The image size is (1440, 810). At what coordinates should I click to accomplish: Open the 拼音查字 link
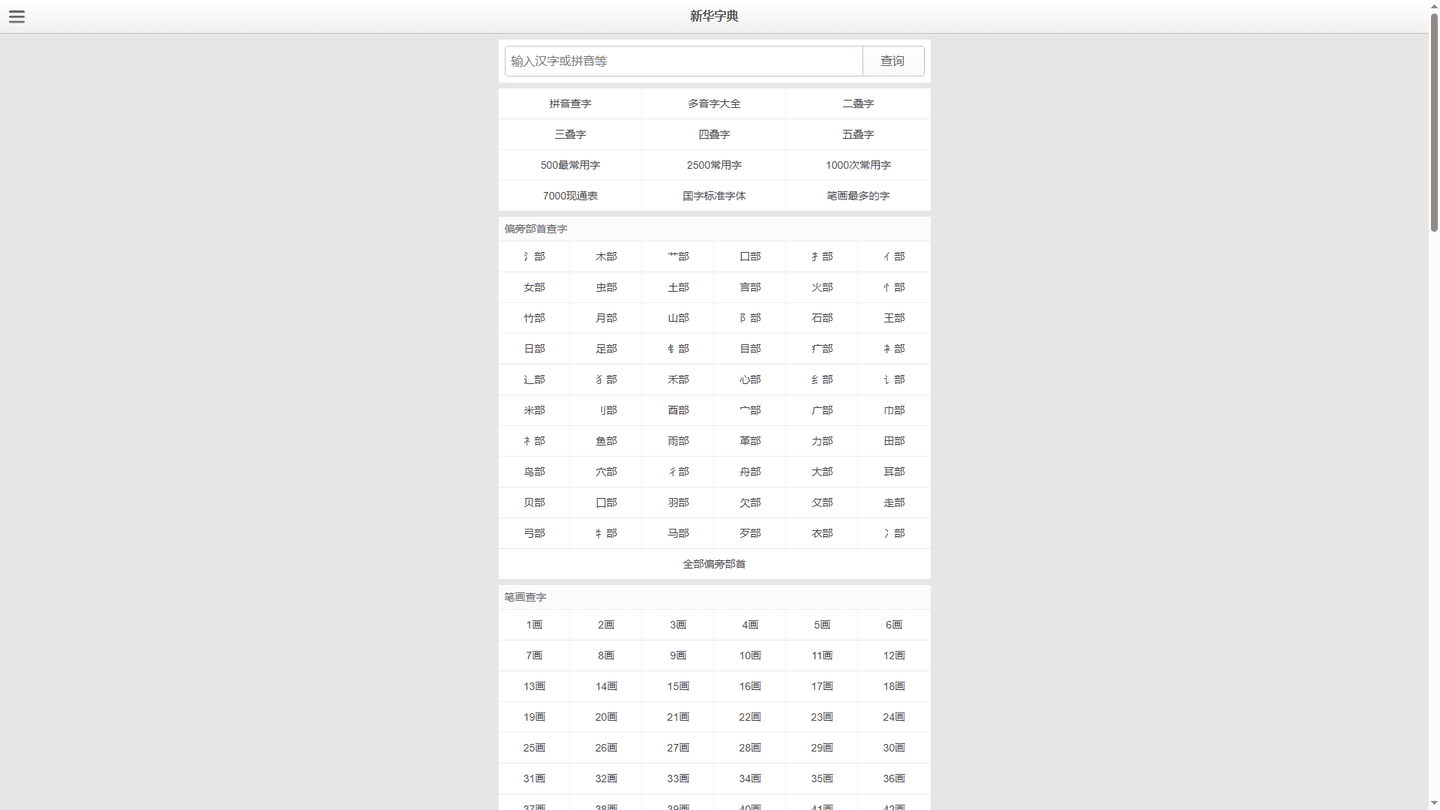pos(570,104)
